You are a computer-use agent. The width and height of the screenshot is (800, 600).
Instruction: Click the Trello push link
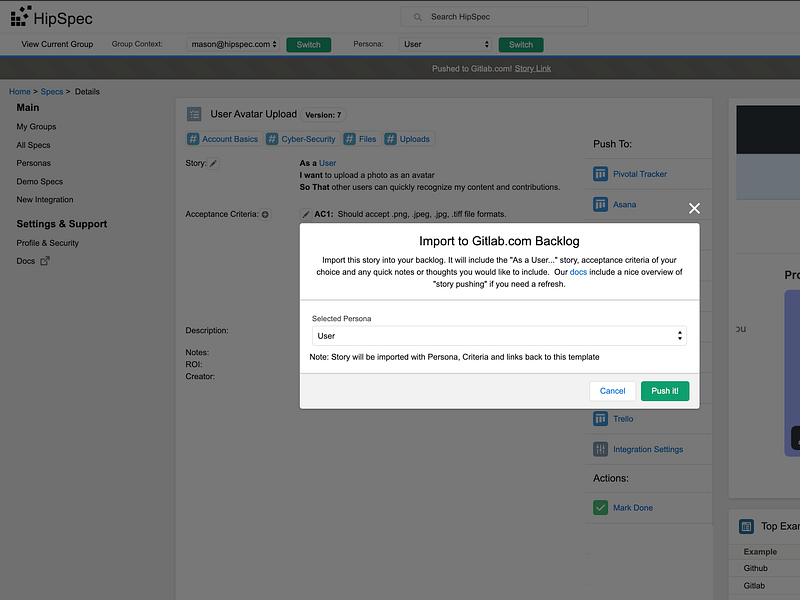click(623, 419)
